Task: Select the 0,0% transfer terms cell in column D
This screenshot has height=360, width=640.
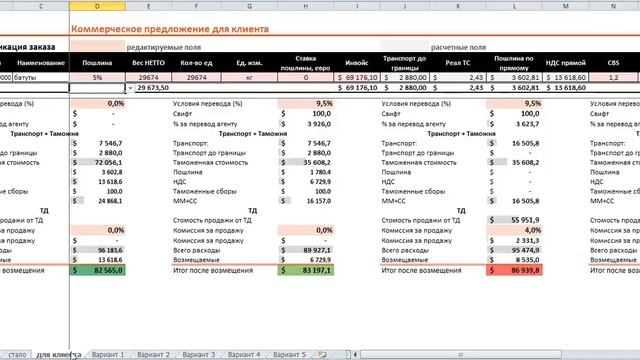Action: pyautogui.click(x=98, y=104)
